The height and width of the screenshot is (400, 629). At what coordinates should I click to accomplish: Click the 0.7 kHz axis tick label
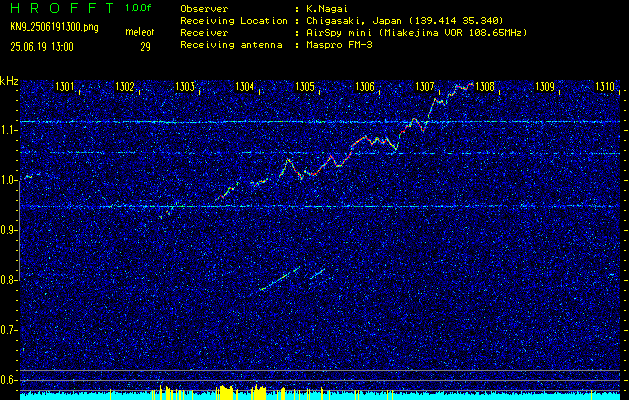pos(7,330)
